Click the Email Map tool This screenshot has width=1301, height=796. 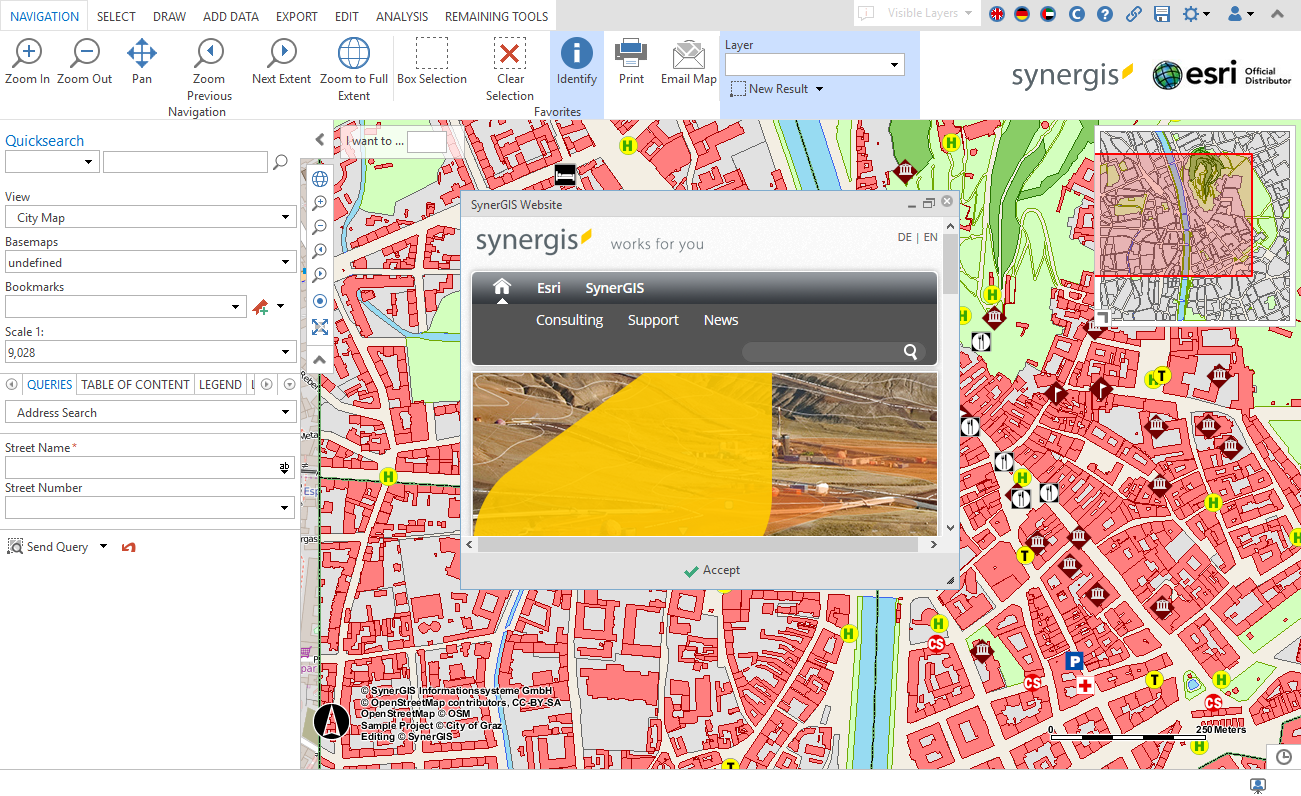(688, 60)
